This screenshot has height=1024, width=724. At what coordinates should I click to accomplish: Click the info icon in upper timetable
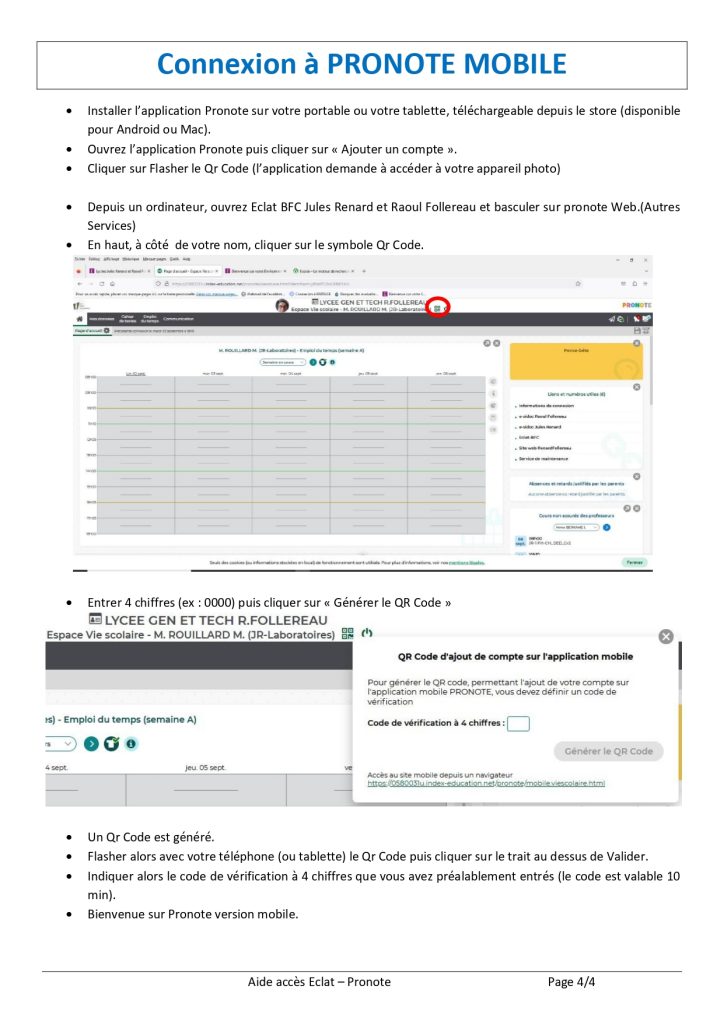[x=332, y=362]
